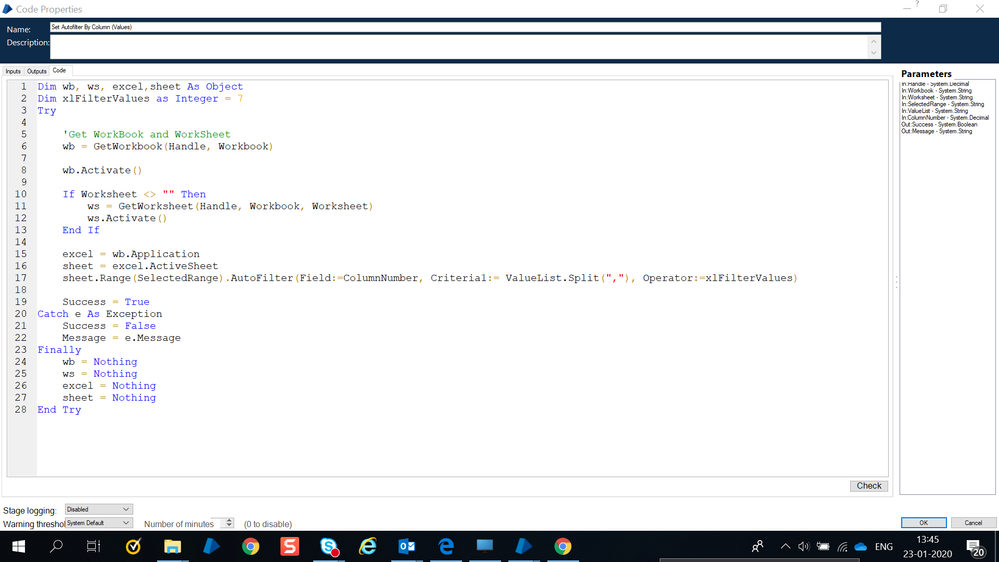
Task: Click the help question mark icon
Action: [917, 4]
